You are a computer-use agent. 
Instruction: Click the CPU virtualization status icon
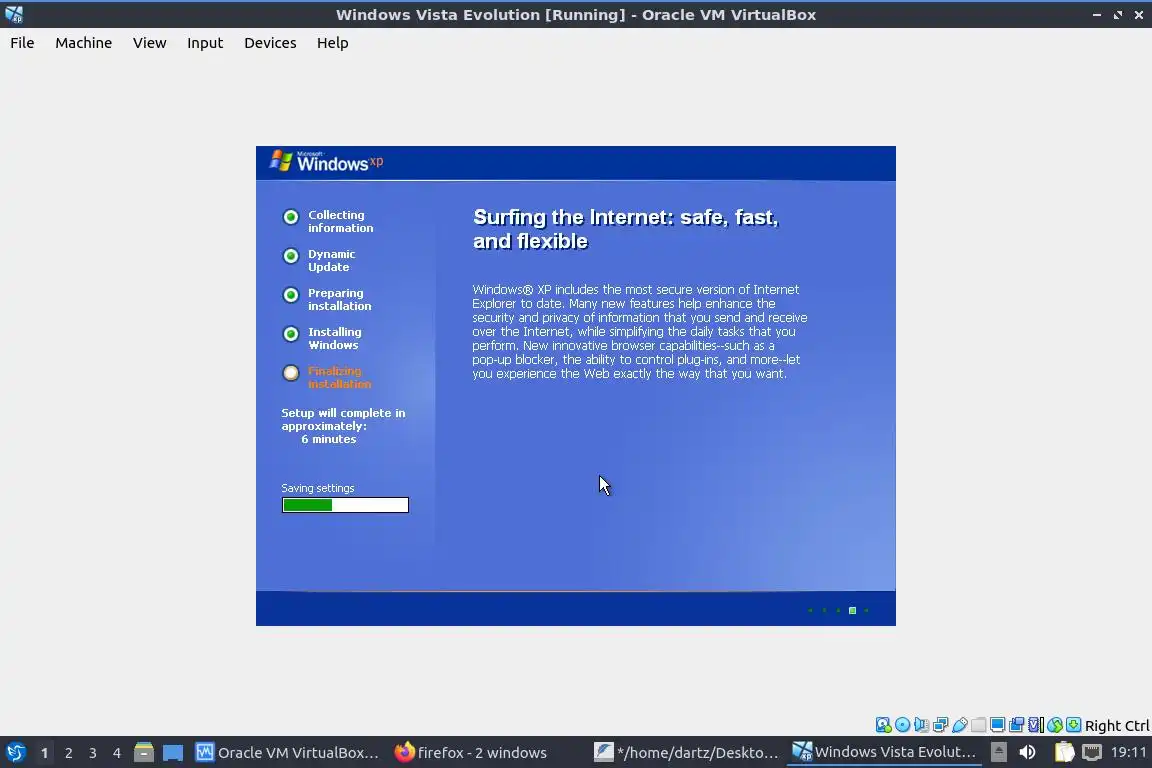click(x=1036, y=725)
